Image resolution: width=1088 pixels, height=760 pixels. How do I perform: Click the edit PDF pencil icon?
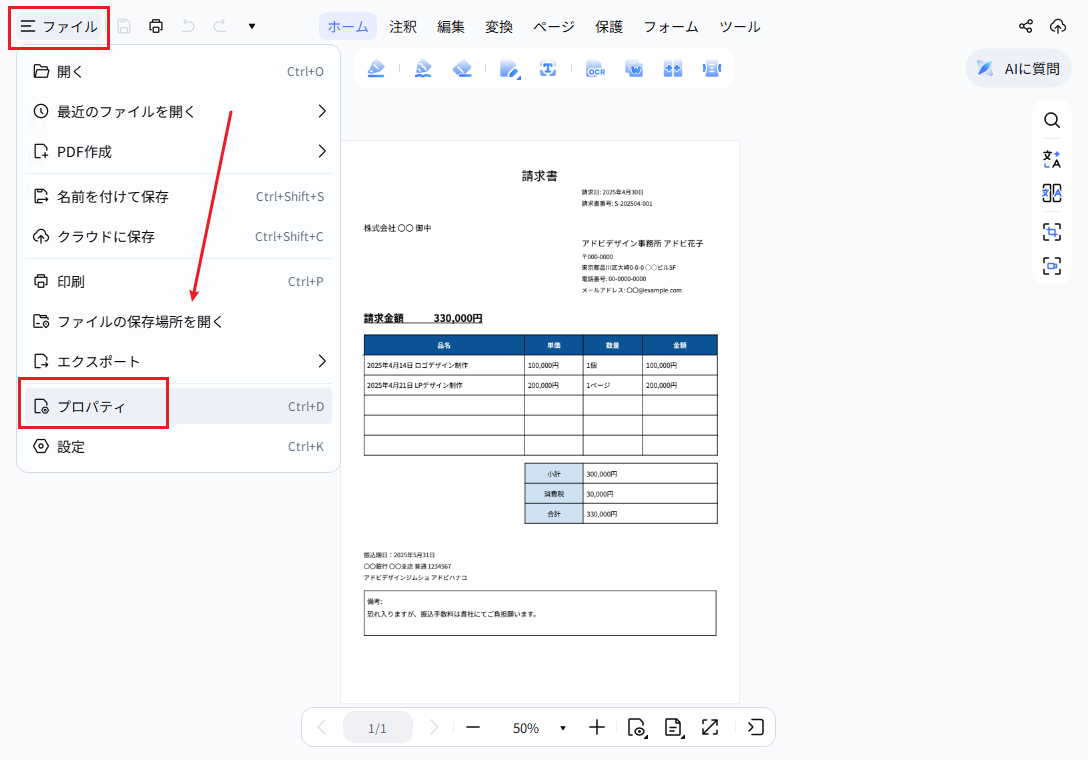coord(510,69)
